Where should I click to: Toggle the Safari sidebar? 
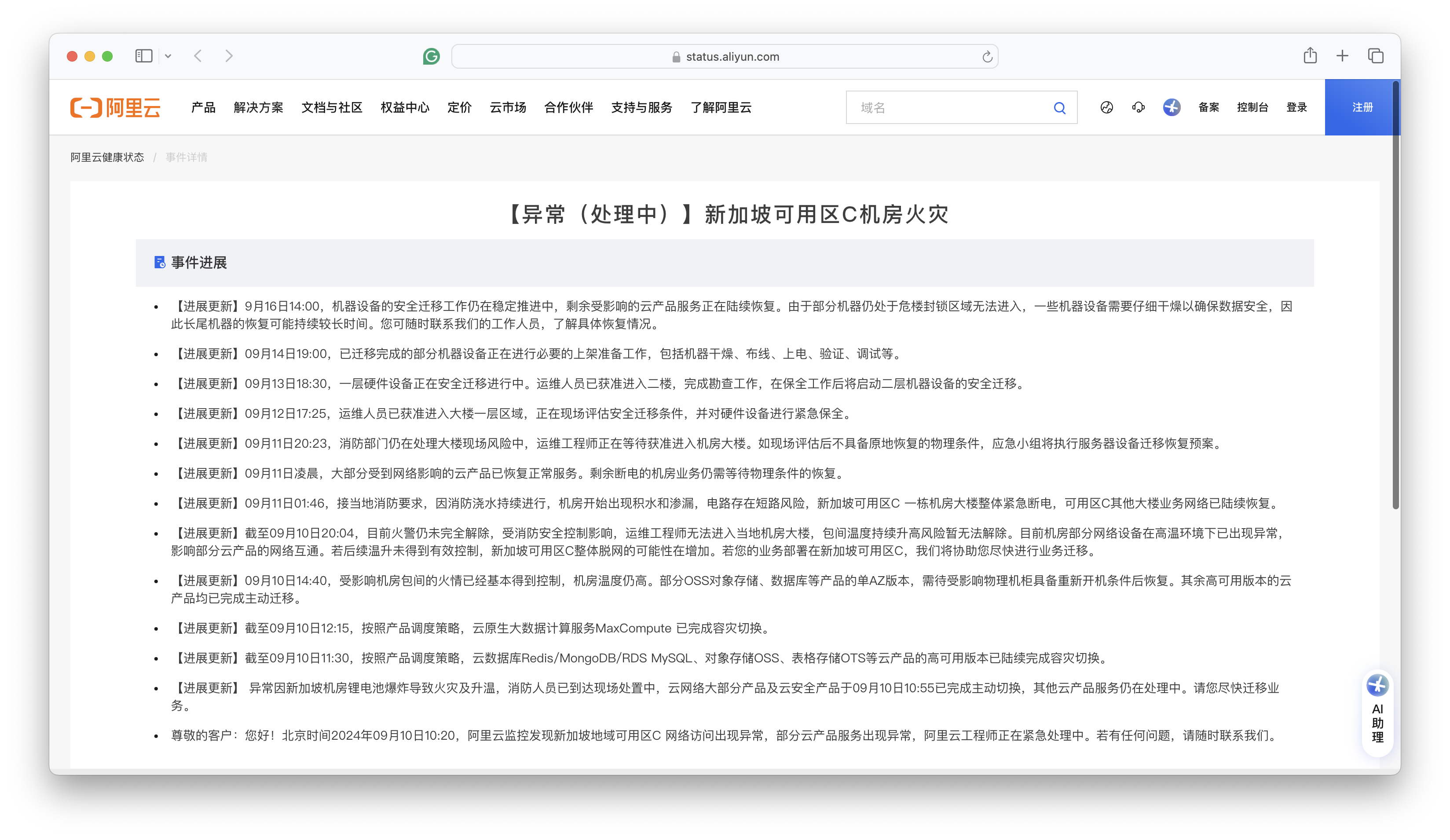[143, 56]
